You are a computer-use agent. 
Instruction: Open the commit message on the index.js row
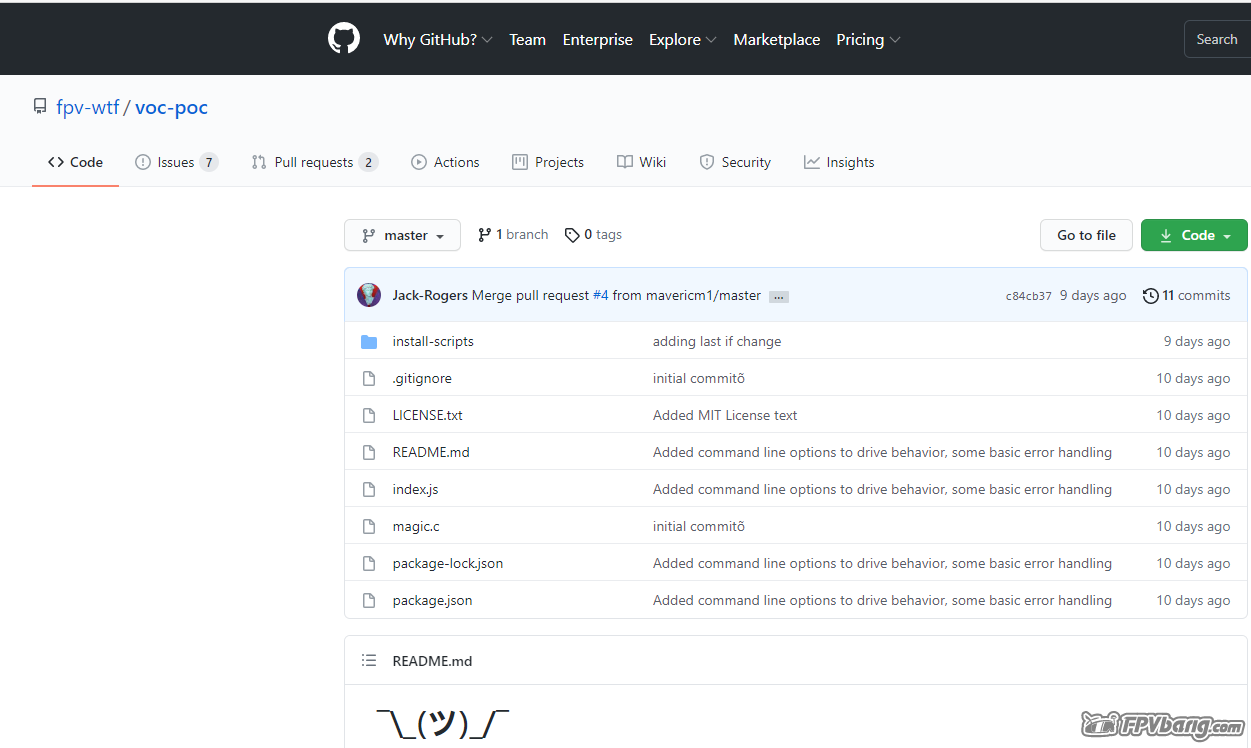click(x=882, y=490)
